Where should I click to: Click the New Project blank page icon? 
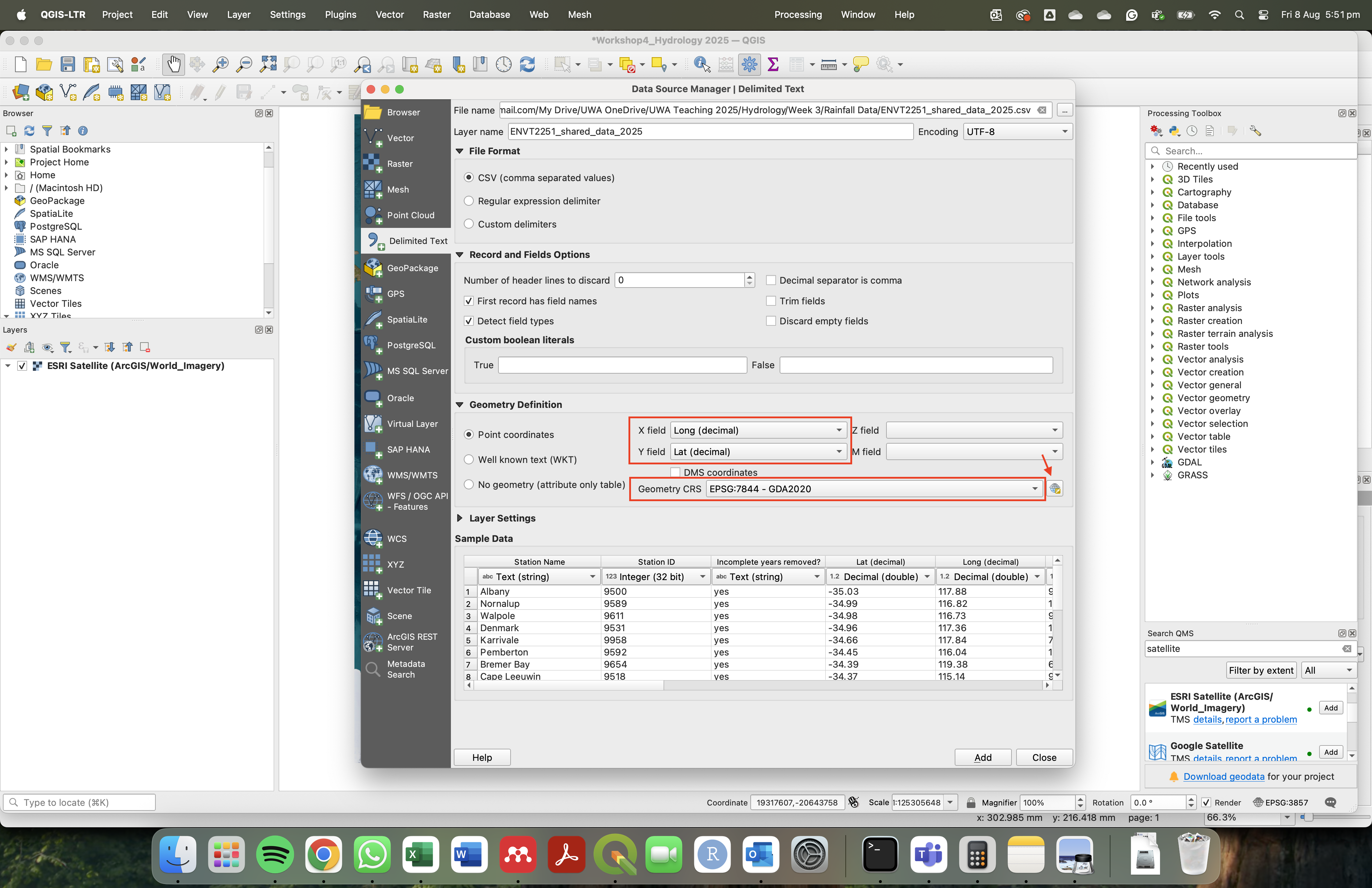coord(20,65)
